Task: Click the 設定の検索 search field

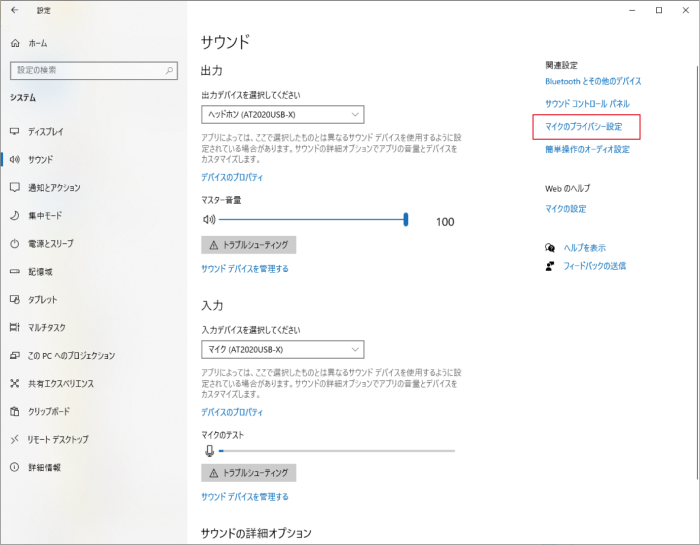Action: point(94,71)
